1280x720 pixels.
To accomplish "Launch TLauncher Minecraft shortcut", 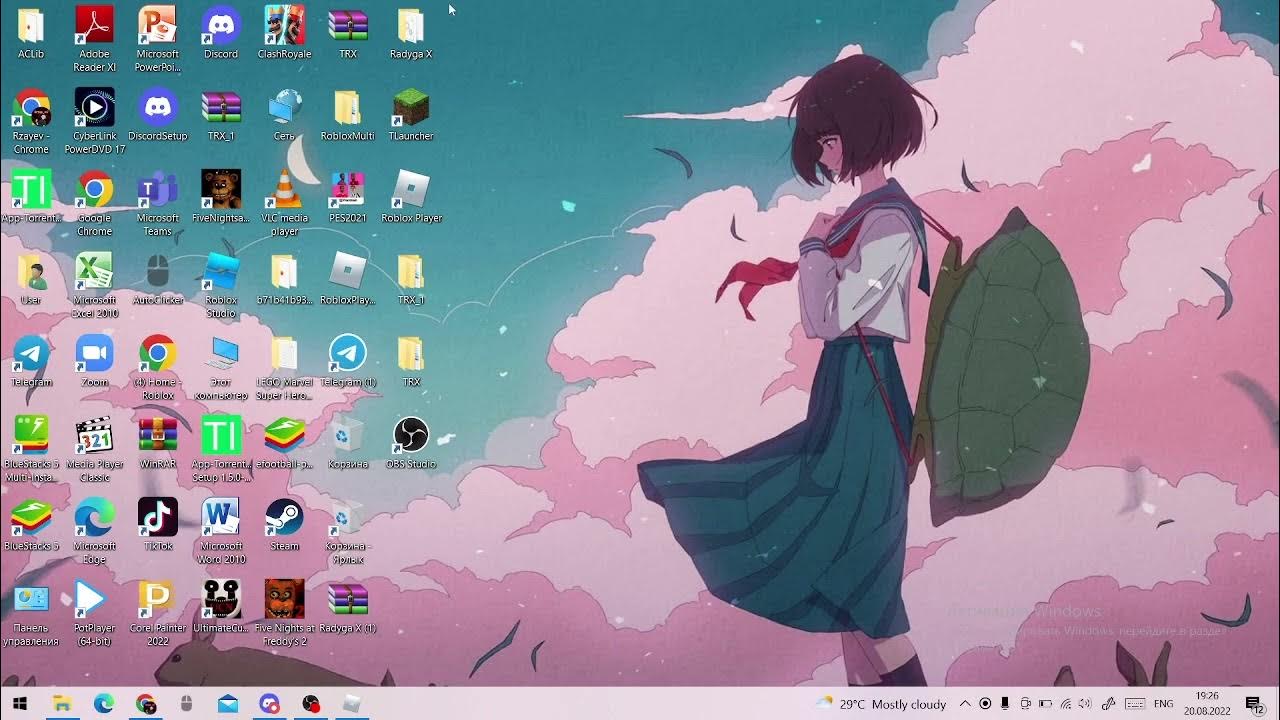I will (x=411, y=115).
